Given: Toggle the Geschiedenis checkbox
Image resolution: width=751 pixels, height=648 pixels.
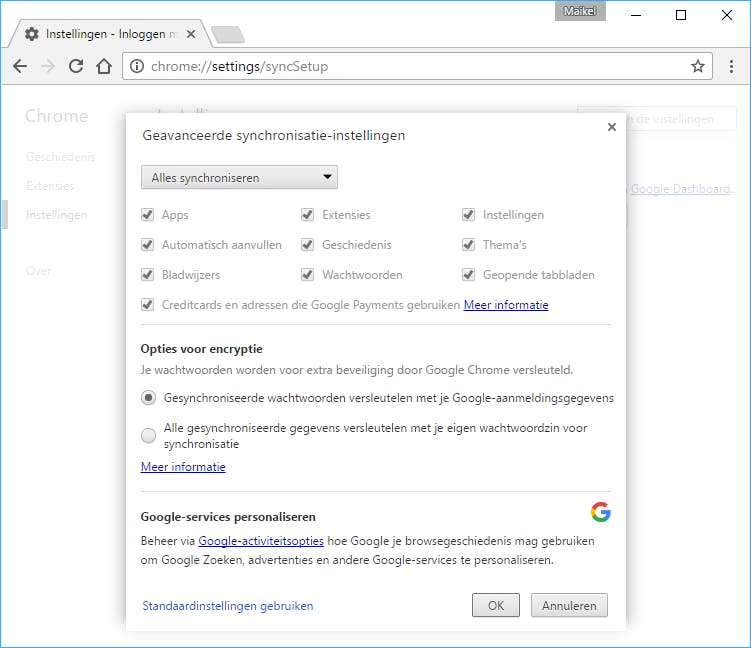Looking at the screenshot, I should click(307, 245).
